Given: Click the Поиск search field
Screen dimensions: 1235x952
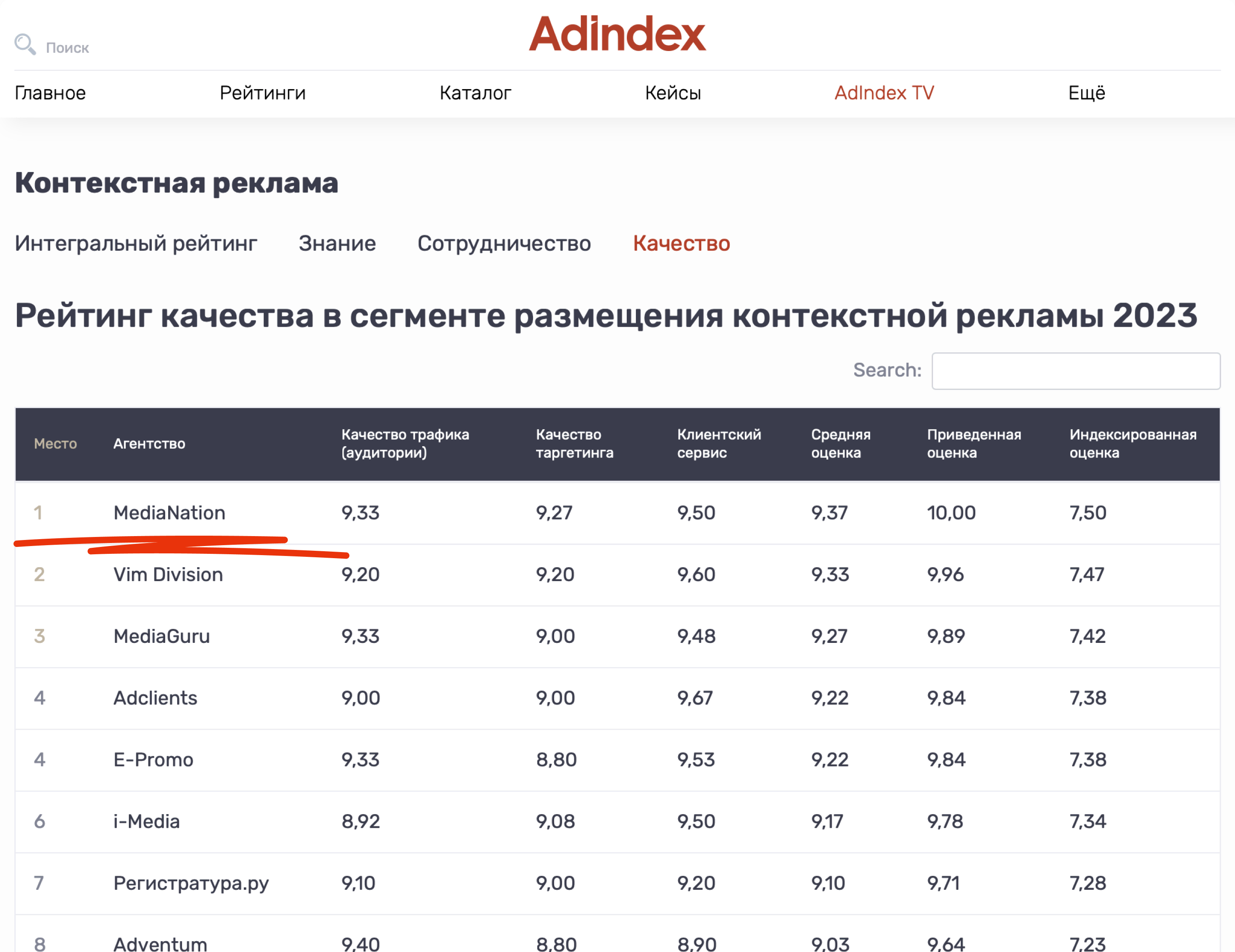Looking at the screenshot, I should [x=67, y=48].
